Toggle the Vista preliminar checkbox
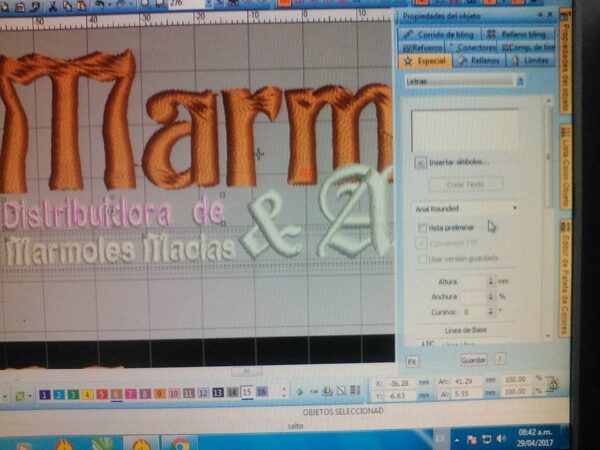The height and width of the screenshot is (450, 600). coord(422,228)
